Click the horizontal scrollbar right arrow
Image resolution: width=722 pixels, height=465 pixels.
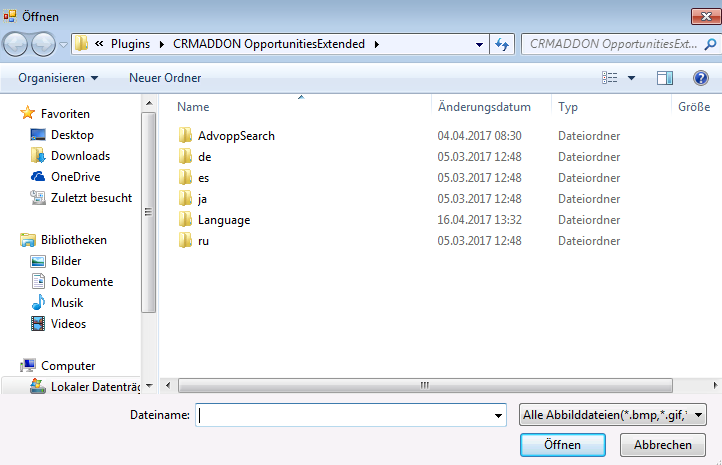click(x=715, y=385)
